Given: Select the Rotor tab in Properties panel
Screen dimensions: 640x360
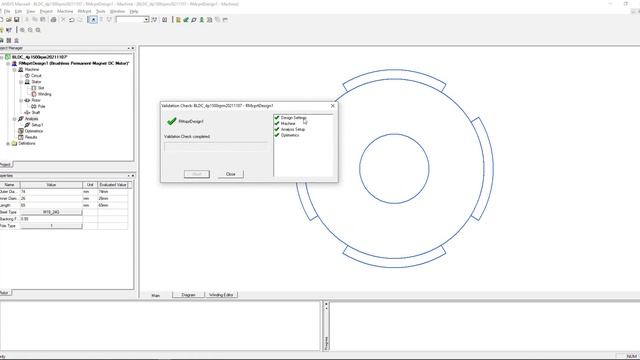Looking at the screenshot, I should (x=5, y=293).
